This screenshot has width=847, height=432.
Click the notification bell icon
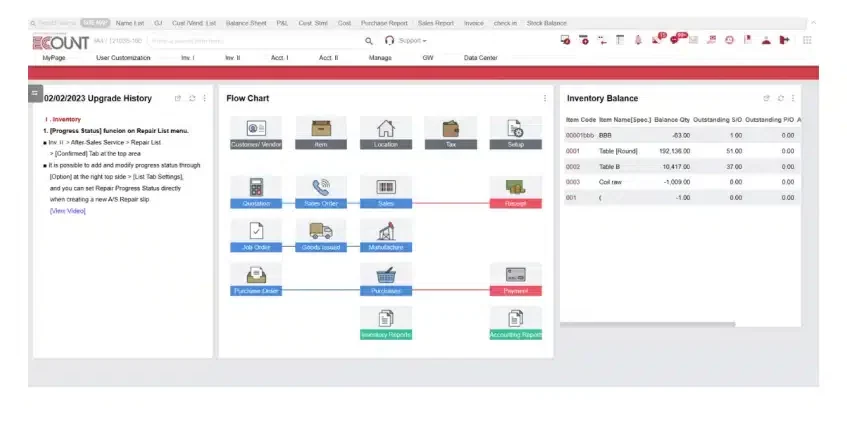click(x=638, y=40)
